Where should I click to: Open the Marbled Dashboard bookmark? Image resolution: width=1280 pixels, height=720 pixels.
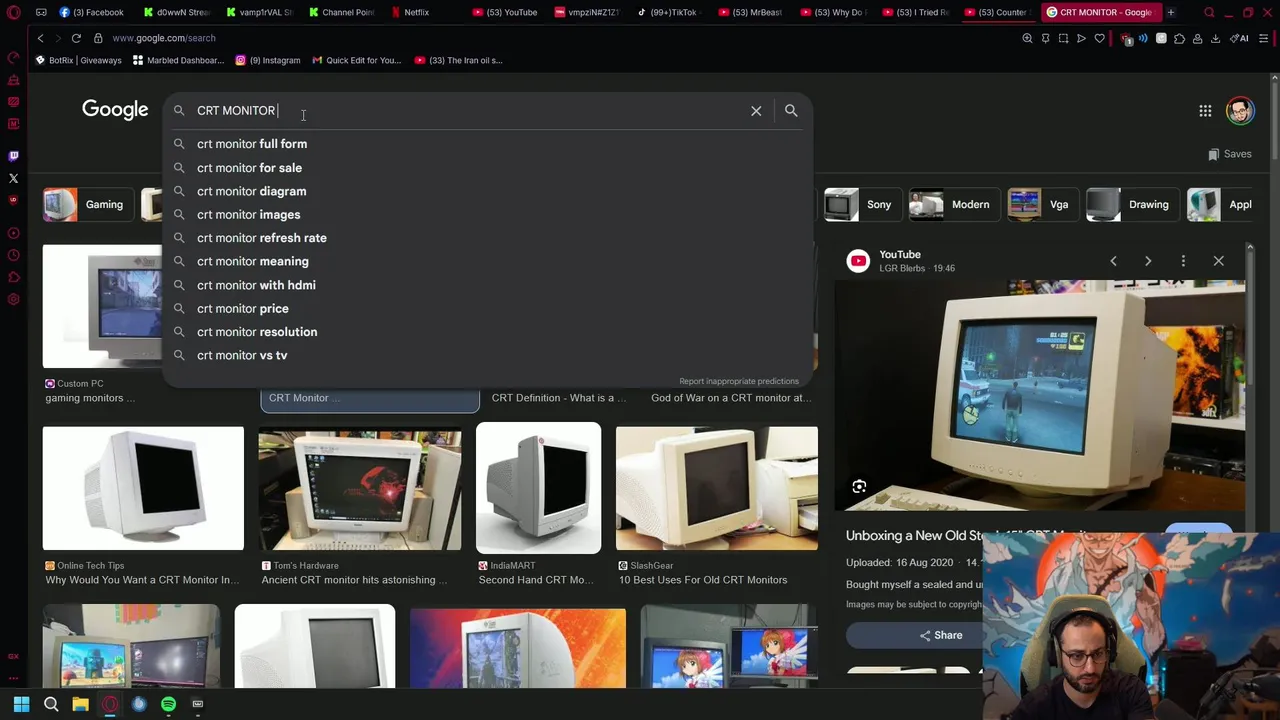pyautogui.click(x=178, y=60)
